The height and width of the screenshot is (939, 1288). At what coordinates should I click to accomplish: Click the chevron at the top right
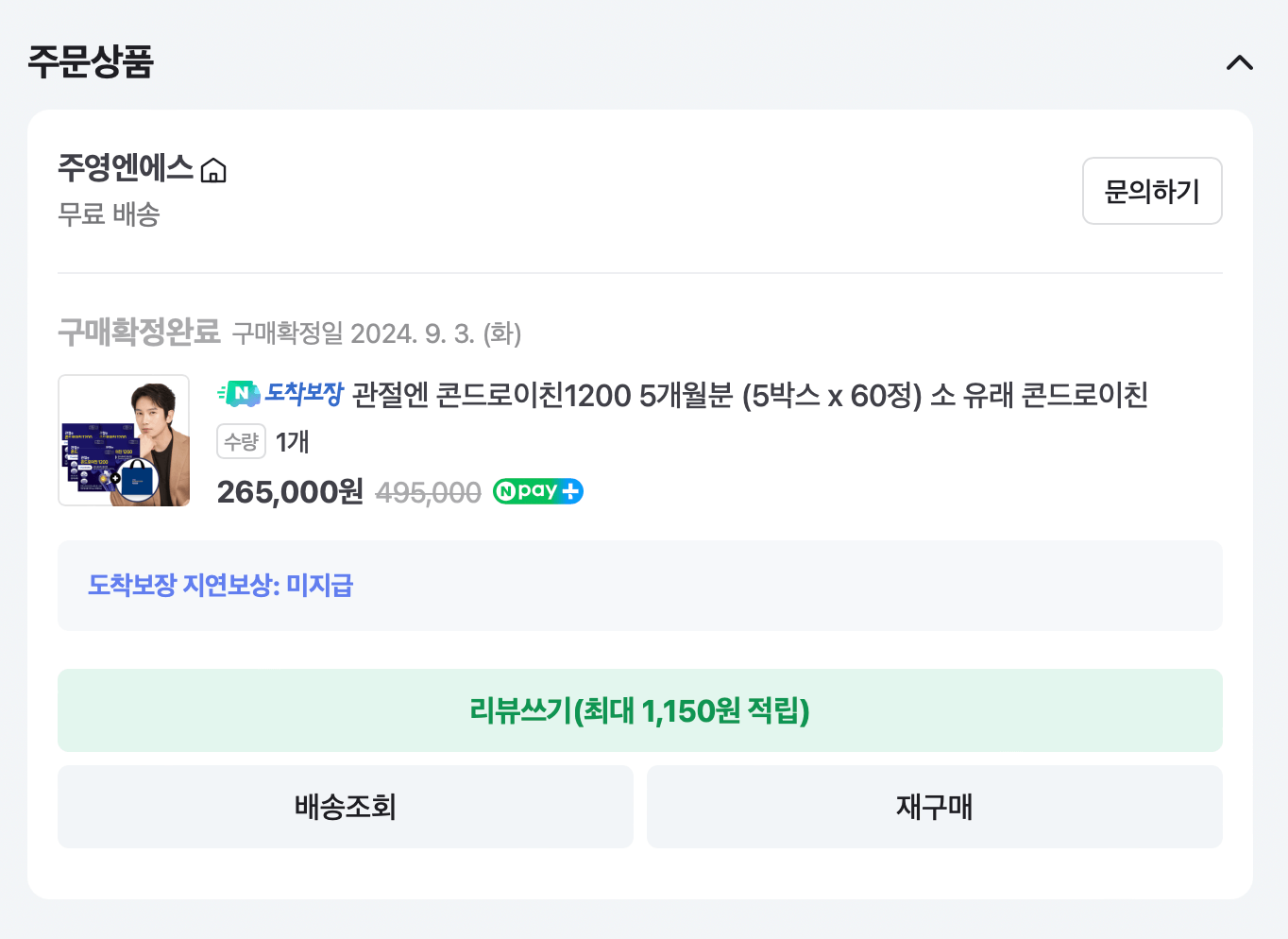tap(1240, 63)
